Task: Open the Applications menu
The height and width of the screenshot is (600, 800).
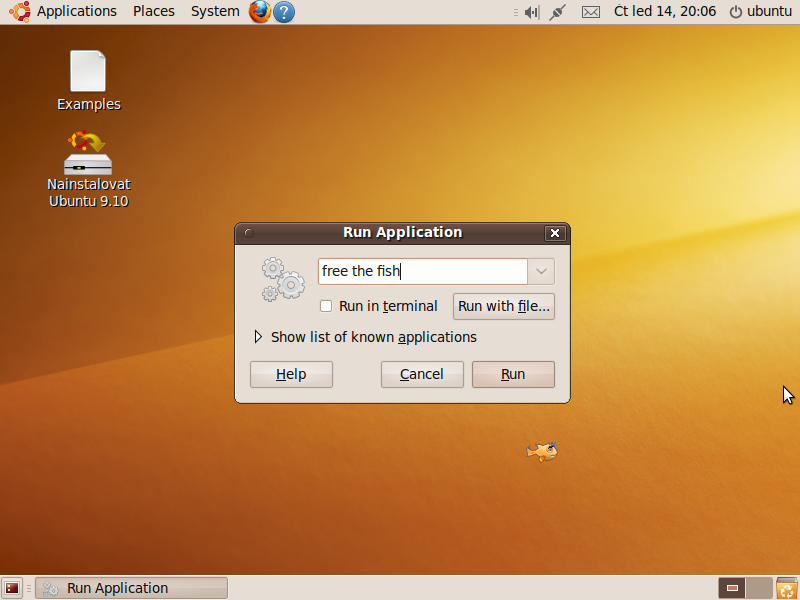Action: [77, 11]
